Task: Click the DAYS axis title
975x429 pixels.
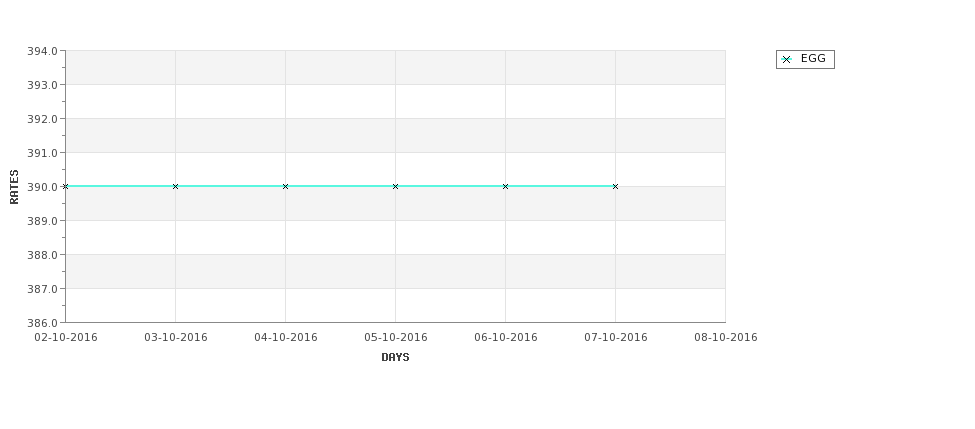Action: [395, 358]
